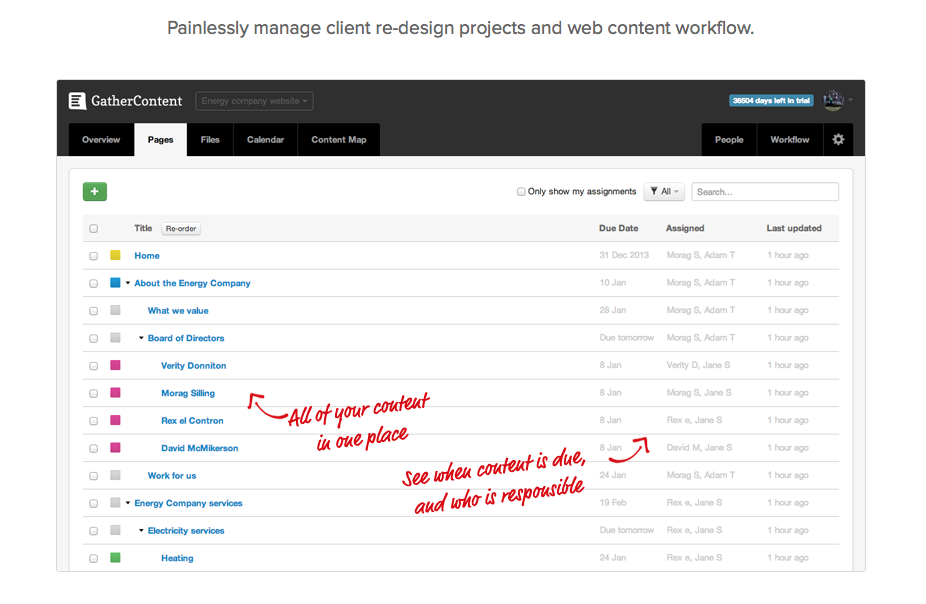Click into the Search field
The height and width of the screenshot is (604, 926).
pyautogui.click(x=765, y=192)
